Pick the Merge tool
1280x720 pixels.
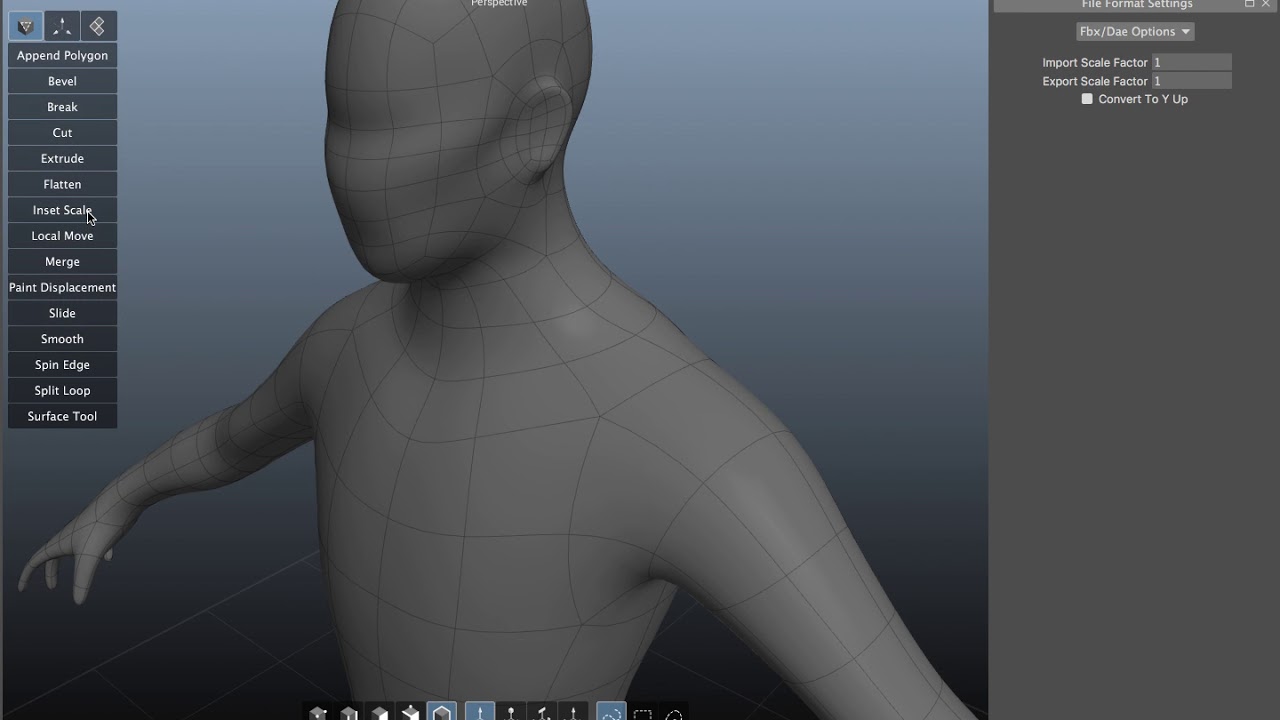point(62,262)
